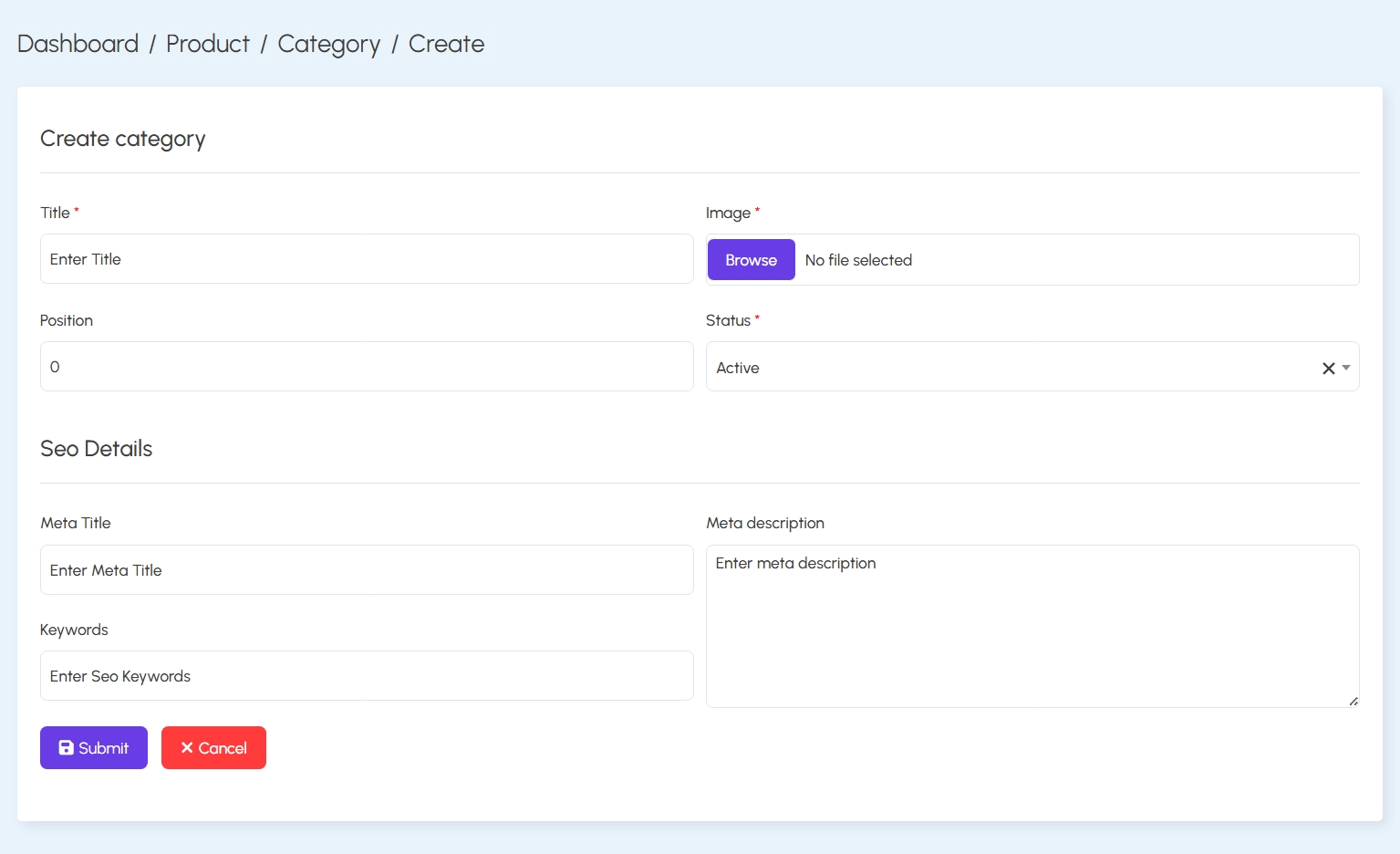Open Category breadcrumb link

pyautogui.click(x=329, y=44)
